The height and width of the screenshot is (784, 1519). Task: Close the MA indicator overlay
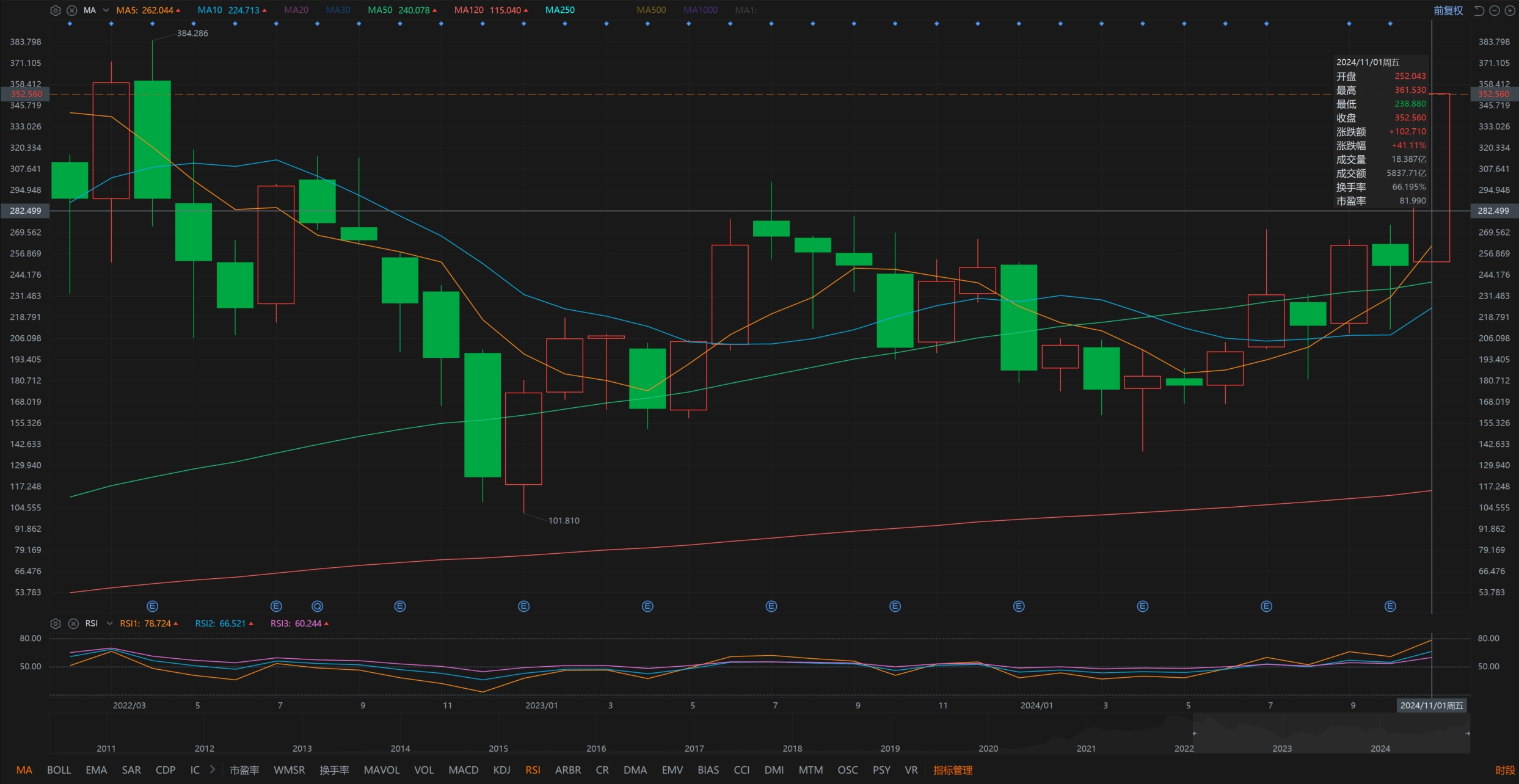[71, 10]
